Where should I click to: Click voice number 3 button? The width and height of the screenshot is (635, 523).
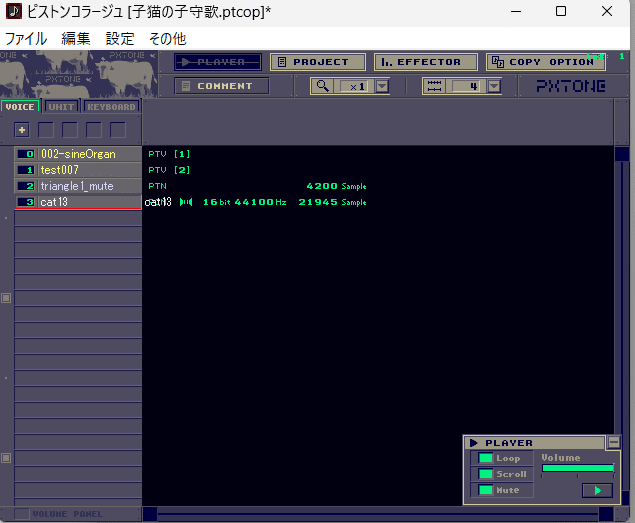pyautogui.click(x=26, y=202)
